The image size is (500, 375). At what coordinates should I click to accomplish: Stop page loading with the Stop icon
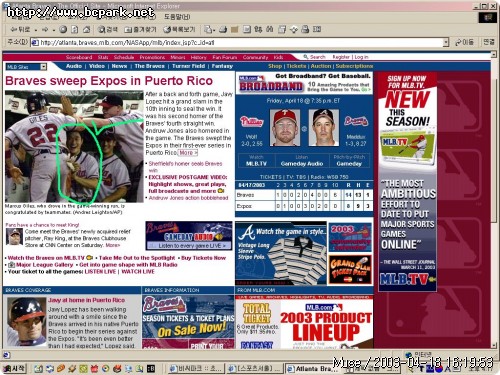pos(63,30)
